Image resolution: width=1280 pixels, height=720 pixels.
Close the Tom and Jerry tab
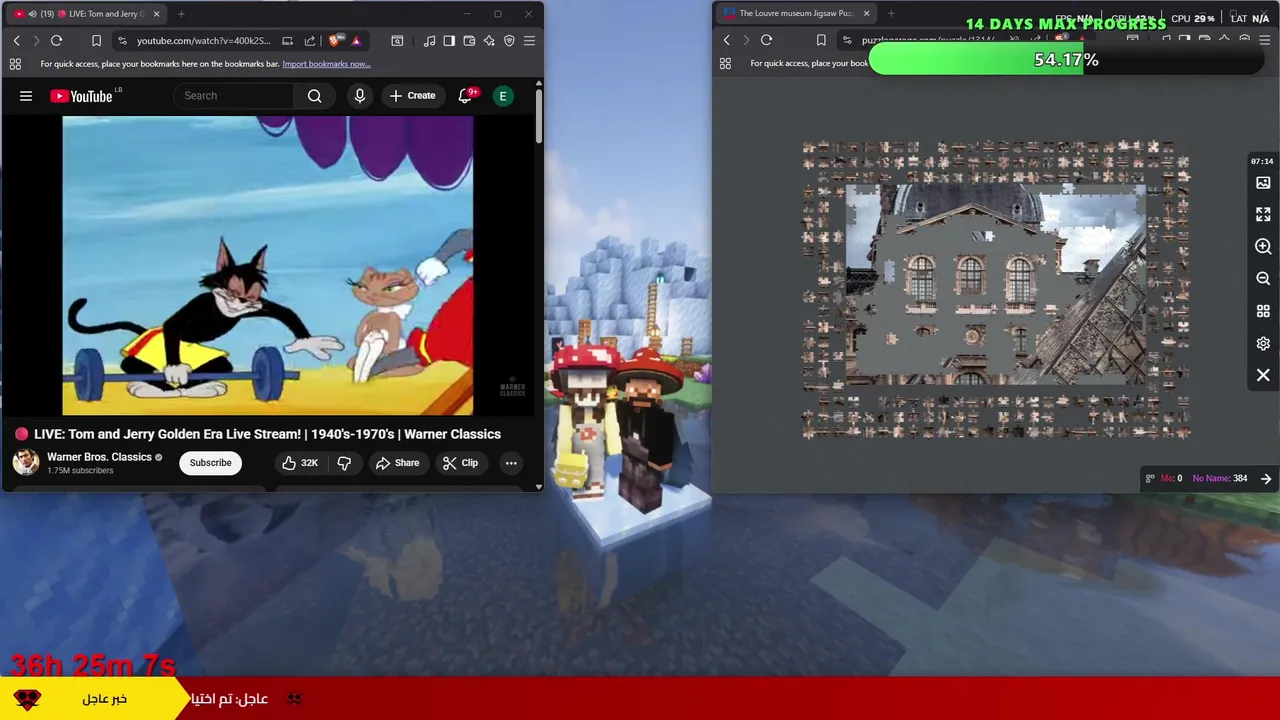(x=156, y=14)
